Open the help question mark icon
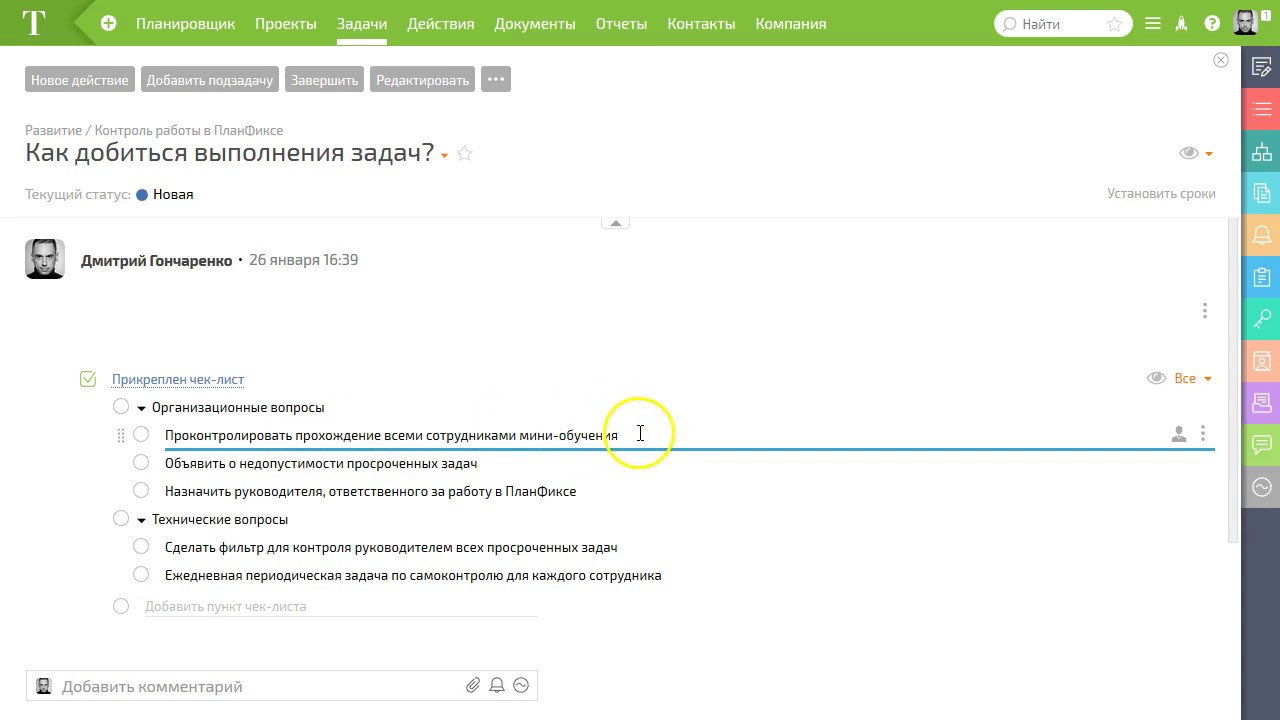1280x720 pixels. pos(1212,23)
